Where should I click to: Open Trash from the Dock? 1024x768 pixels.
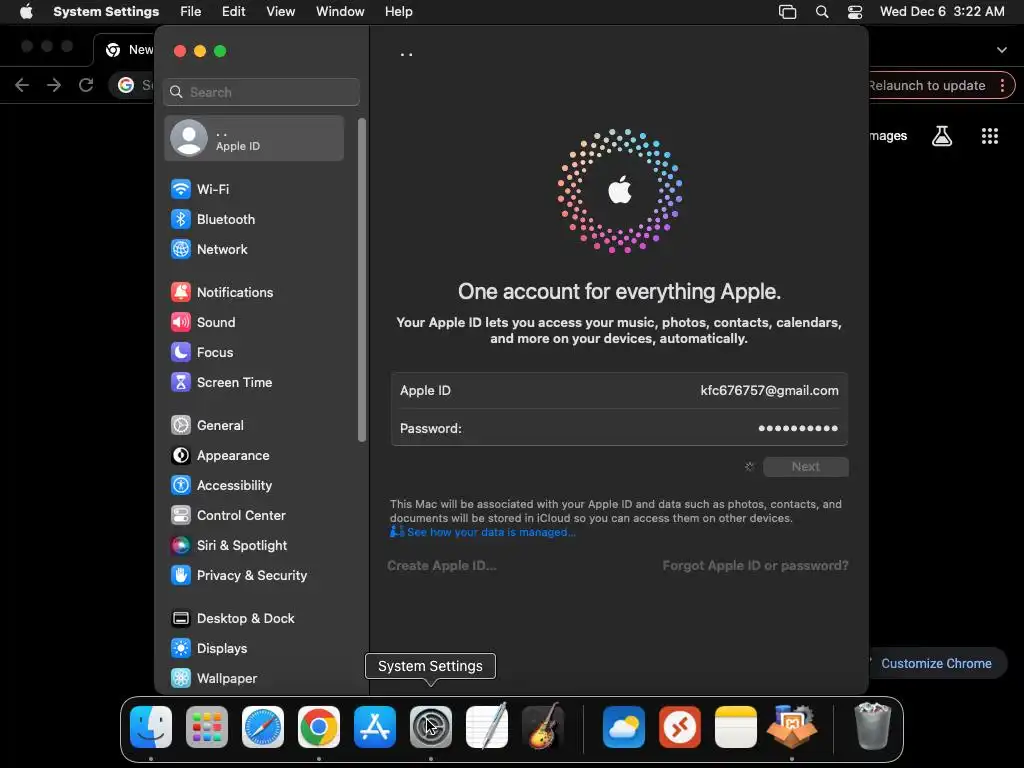click(x=872, y=727)
